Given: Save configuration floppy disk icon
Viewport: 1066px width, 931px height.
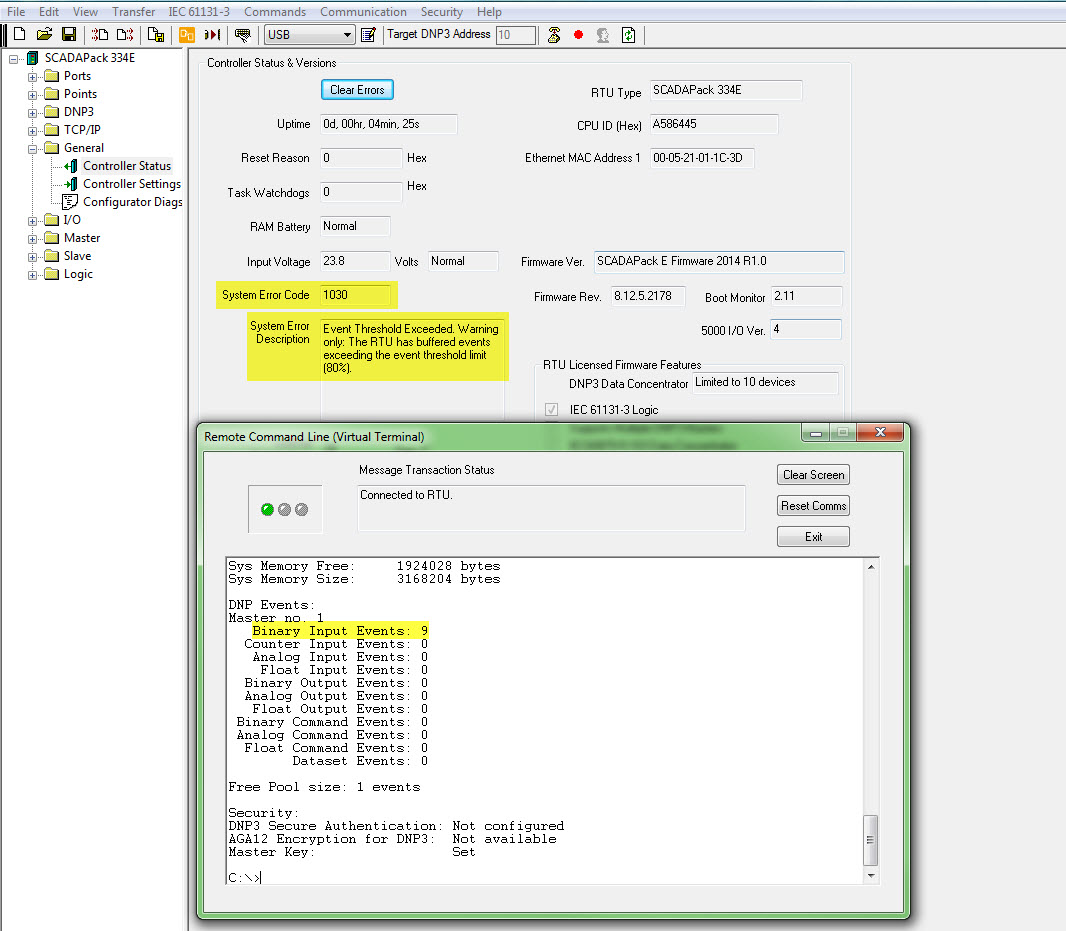Looking at the screenshot, I should pos(69,35).
